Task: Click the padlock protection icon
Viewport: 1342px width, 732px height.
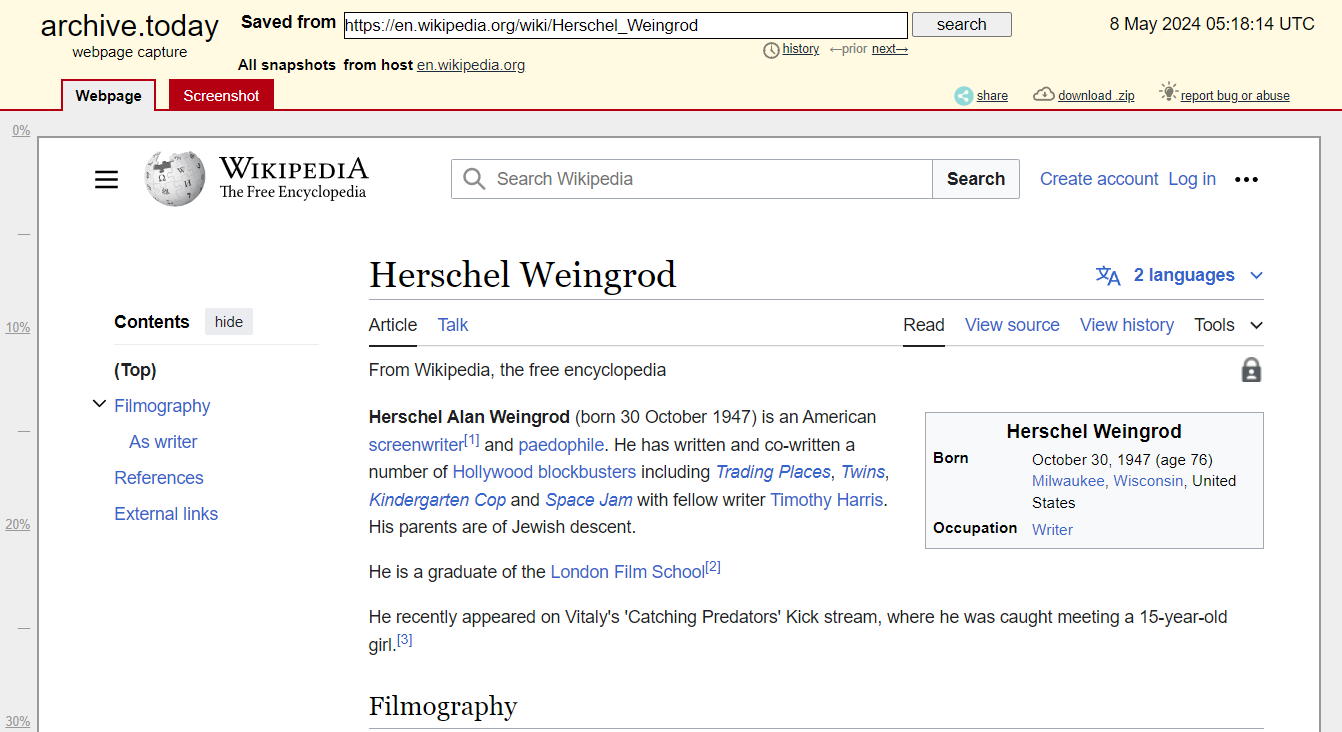Action: (1251, 370)
